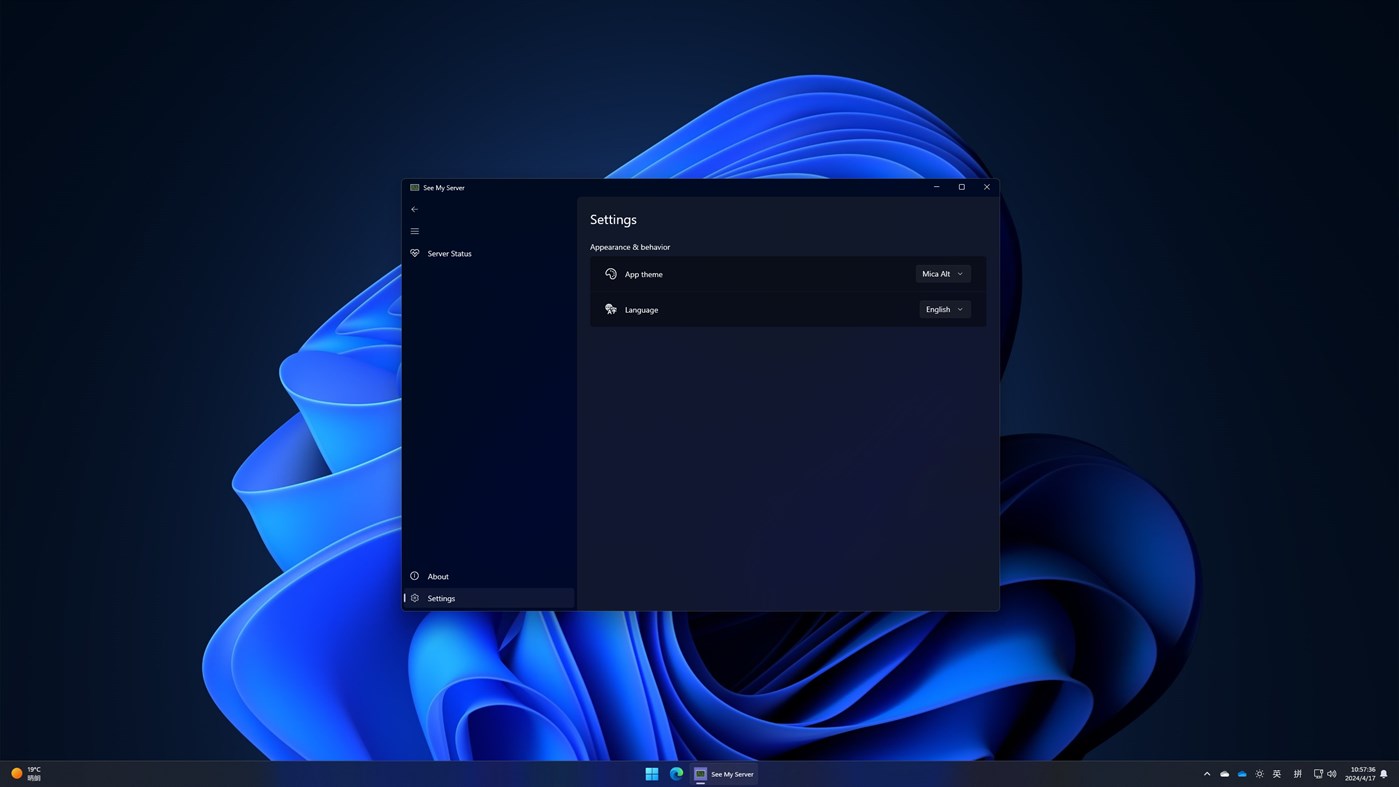Click the App theme palette icon

point(610,273)
